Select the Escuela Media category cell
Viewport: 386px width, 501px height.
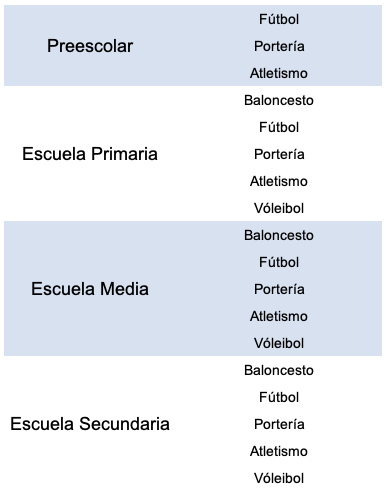pyautogui.click(x=90, y=289)
